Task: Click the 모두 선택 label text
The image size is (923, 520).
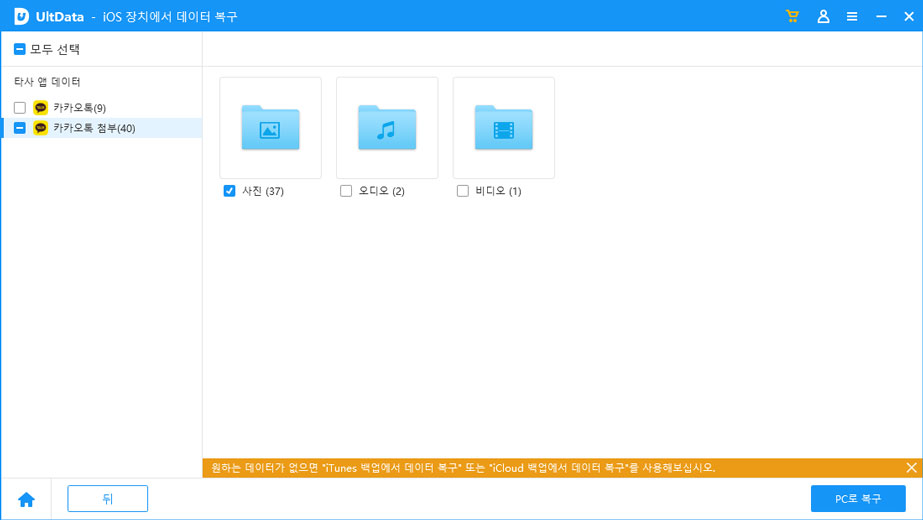Action: click(55, 49)
